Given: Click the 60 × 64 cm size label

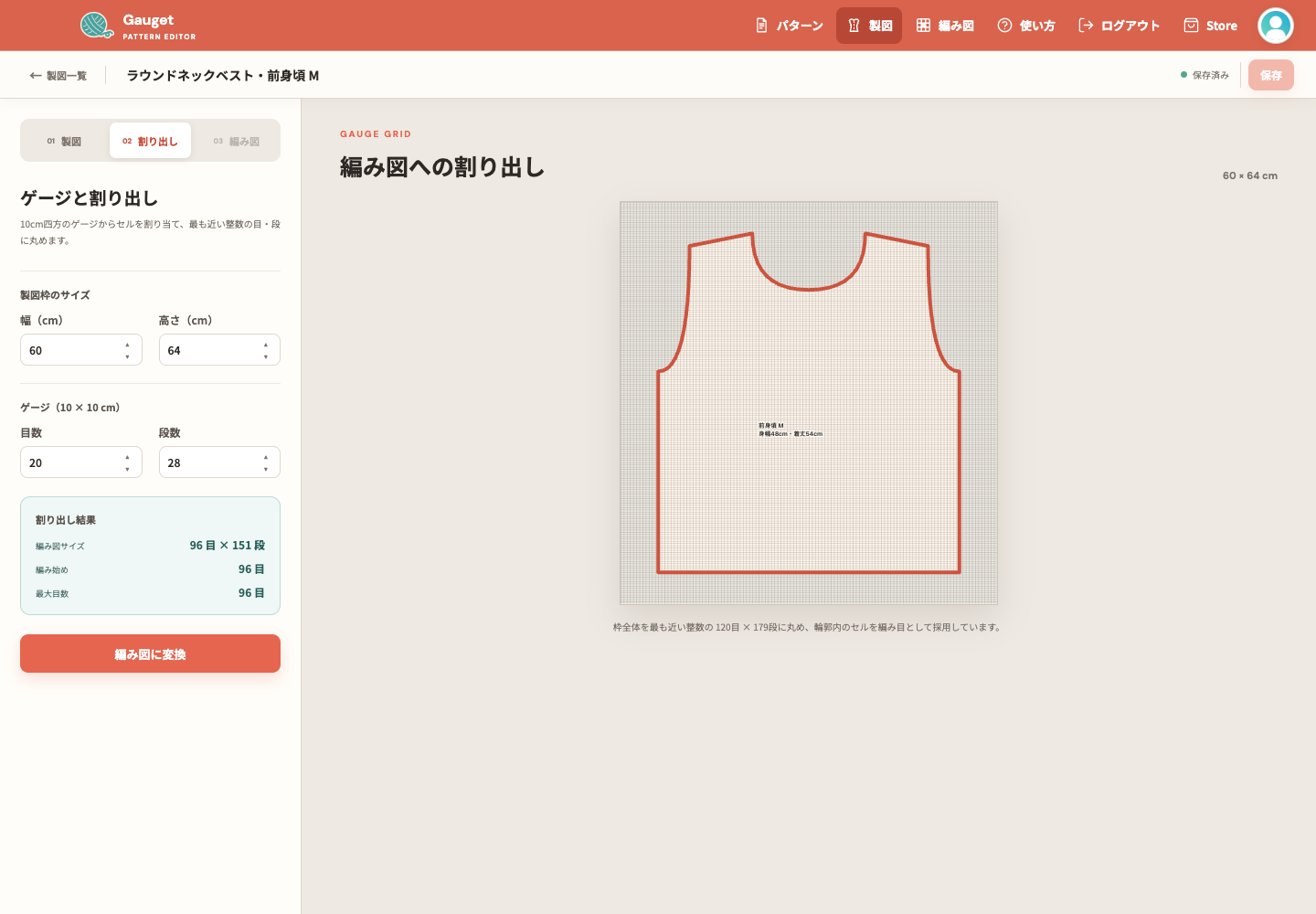Looking at the screenshot, I should click(x=1250, y=175).
